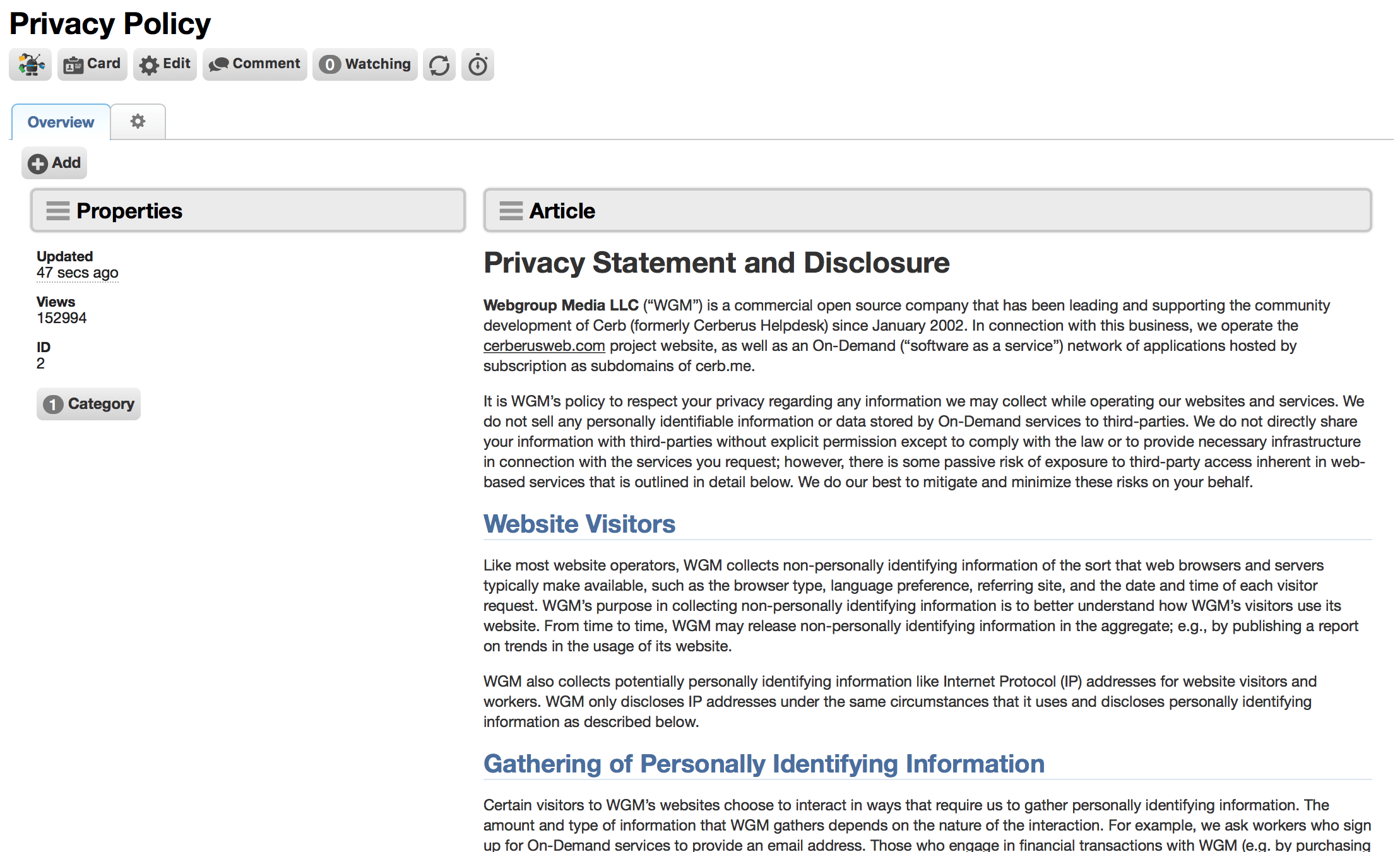1400x852 pixels.
Task: Toggle the Watching button
Action: click(365, 64)
